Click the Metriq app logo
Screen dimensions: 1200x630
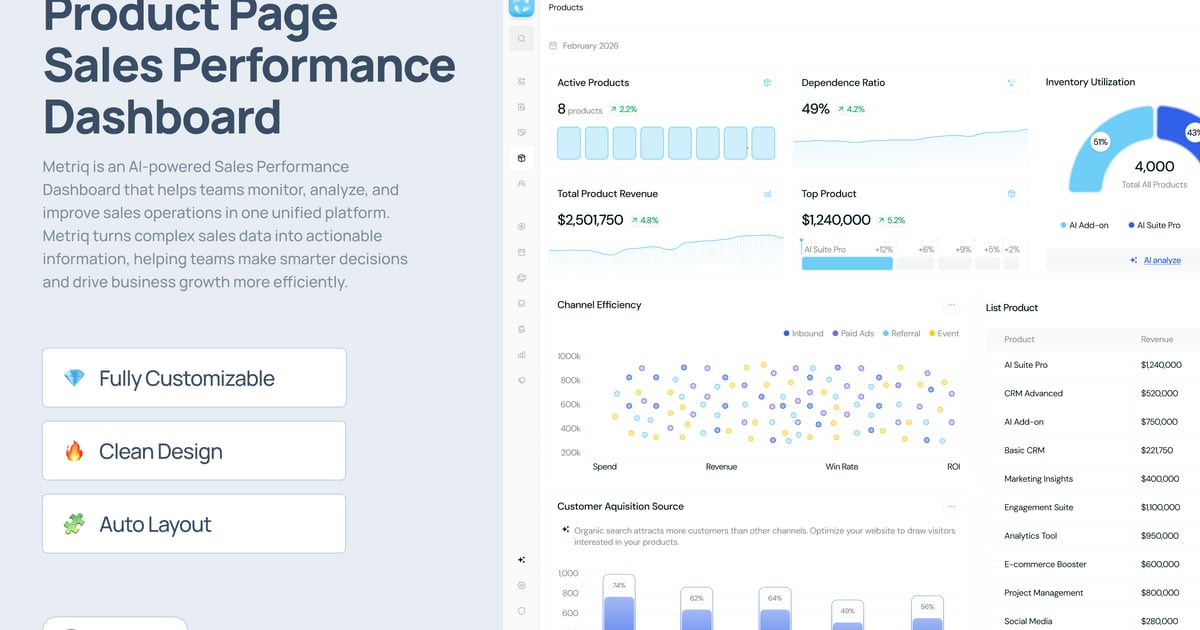521,7
